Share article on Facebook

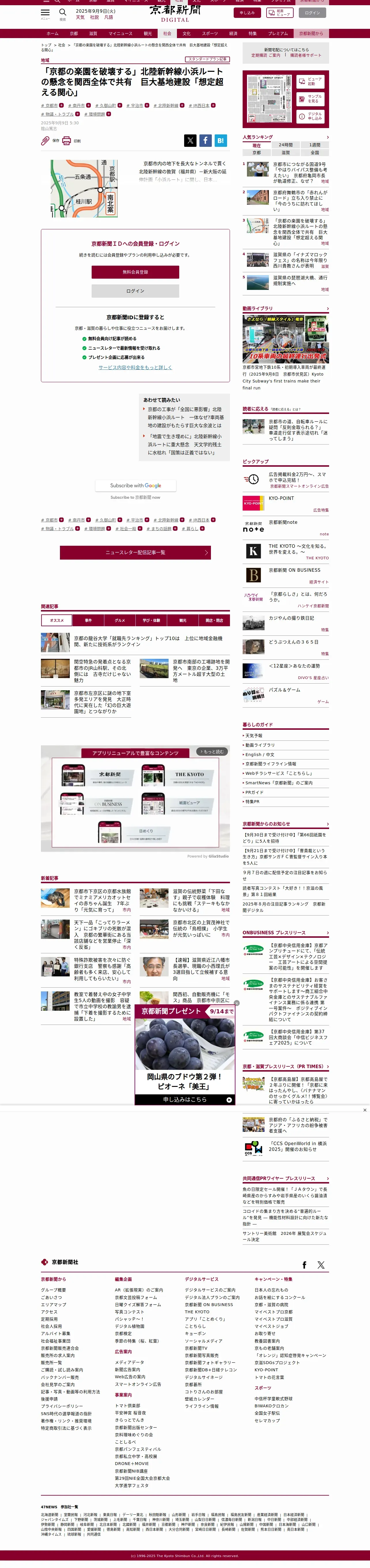coord(206,140)
